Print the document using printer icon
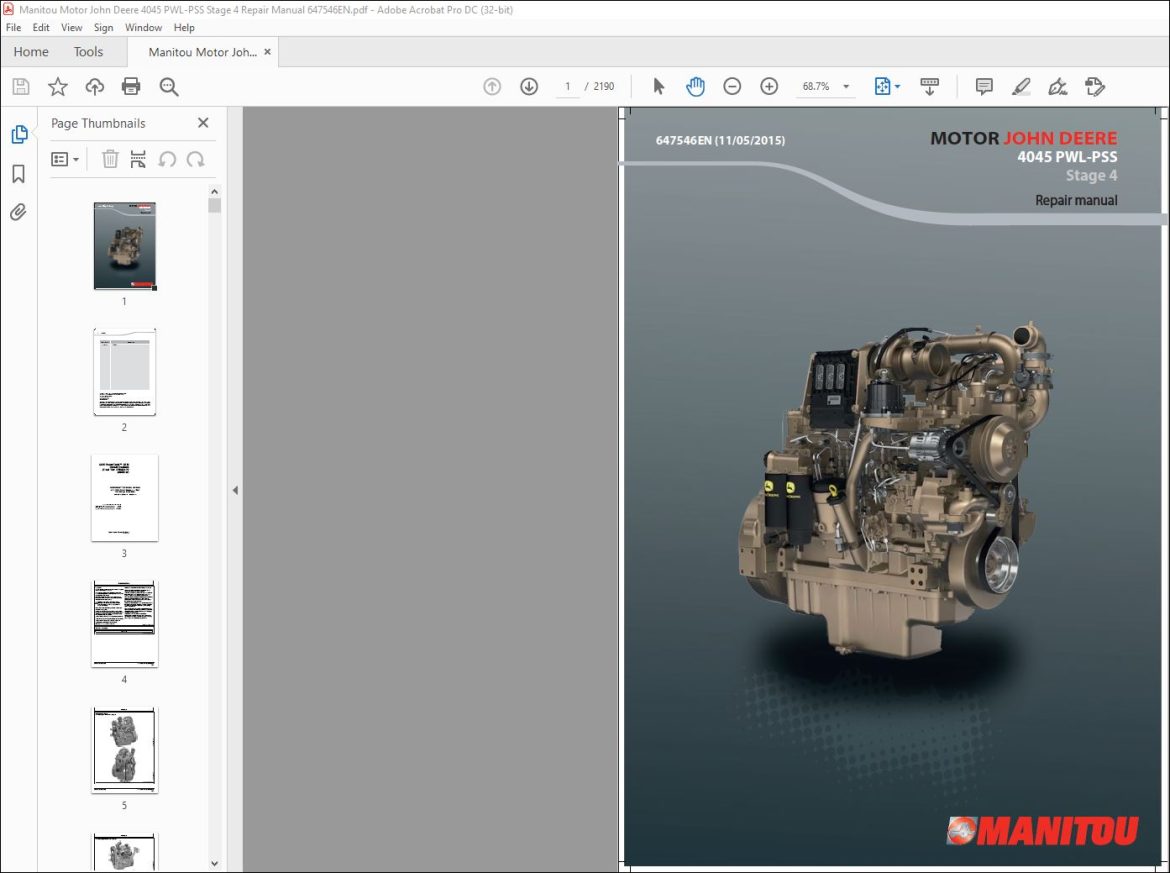 pyautogui.click(x=131, y=87)
